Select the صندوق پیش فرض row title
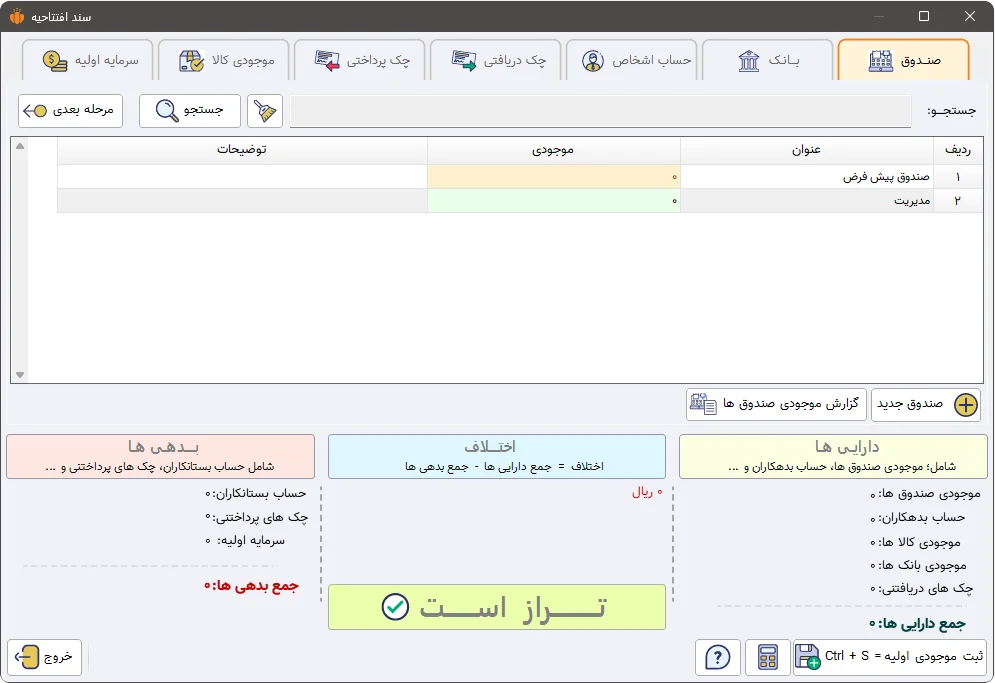 [807, 177]
